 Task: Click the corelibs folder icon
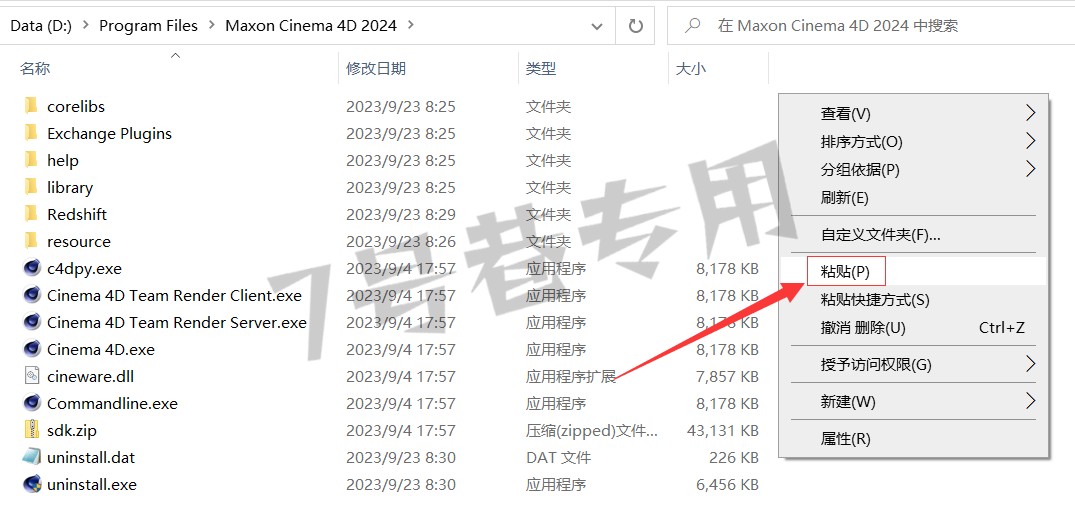tap(31, 106)
